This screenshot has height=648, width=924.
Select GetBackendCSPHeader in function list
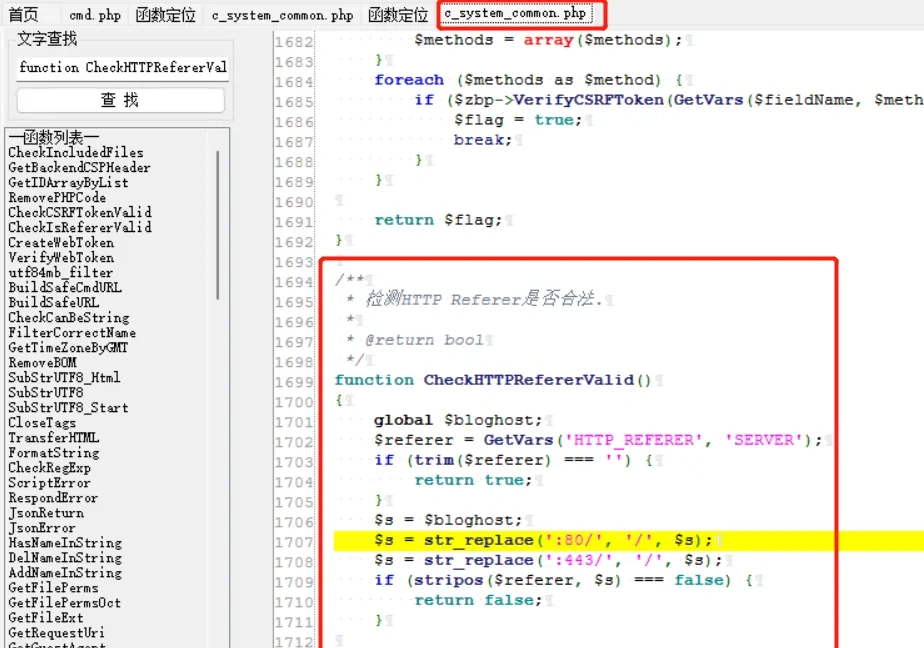pos(79,167)
